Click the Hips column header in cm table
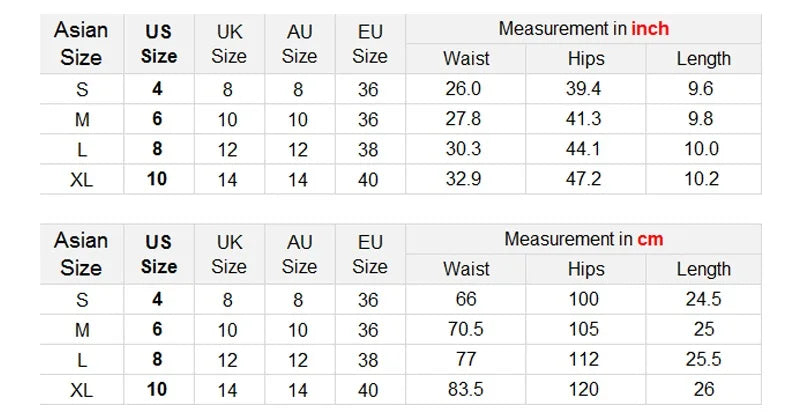 coord(586,269)
